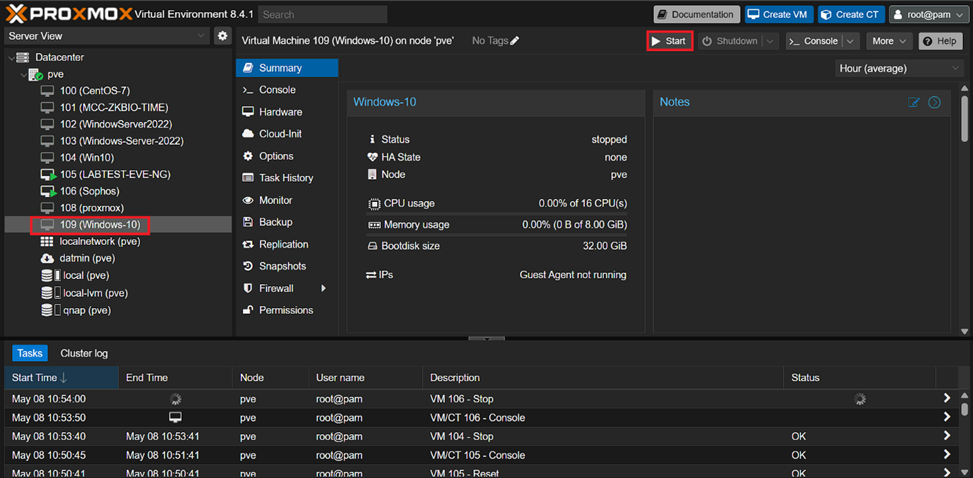The width and height of the screenshot is (973, 478).
Task: Open the Hour (average) timeframe dropdown
Action: pos(898,68)
